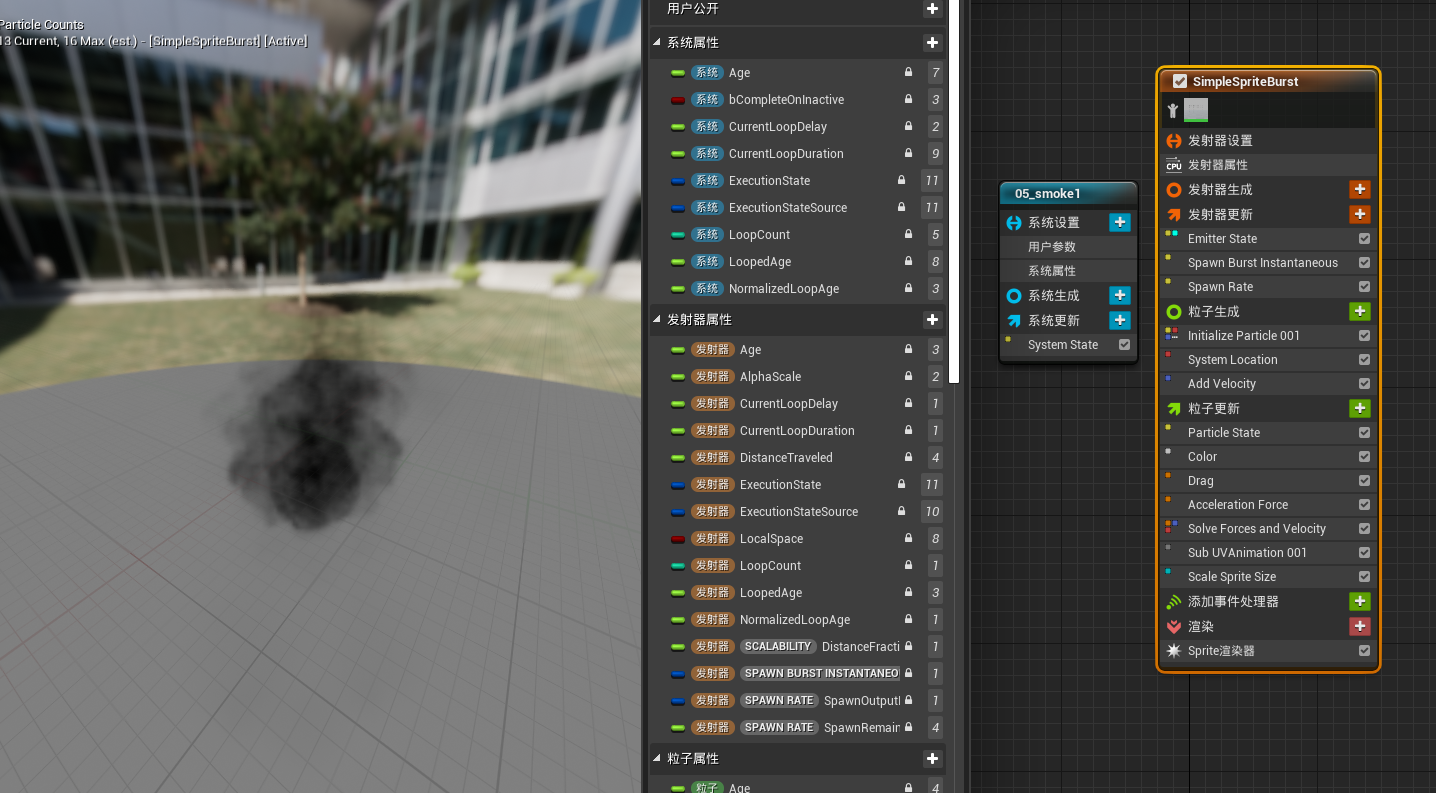Open the 发射器生成 orange stage icon
This screenshot has width=1436, height=793.
click(1175, 189)
